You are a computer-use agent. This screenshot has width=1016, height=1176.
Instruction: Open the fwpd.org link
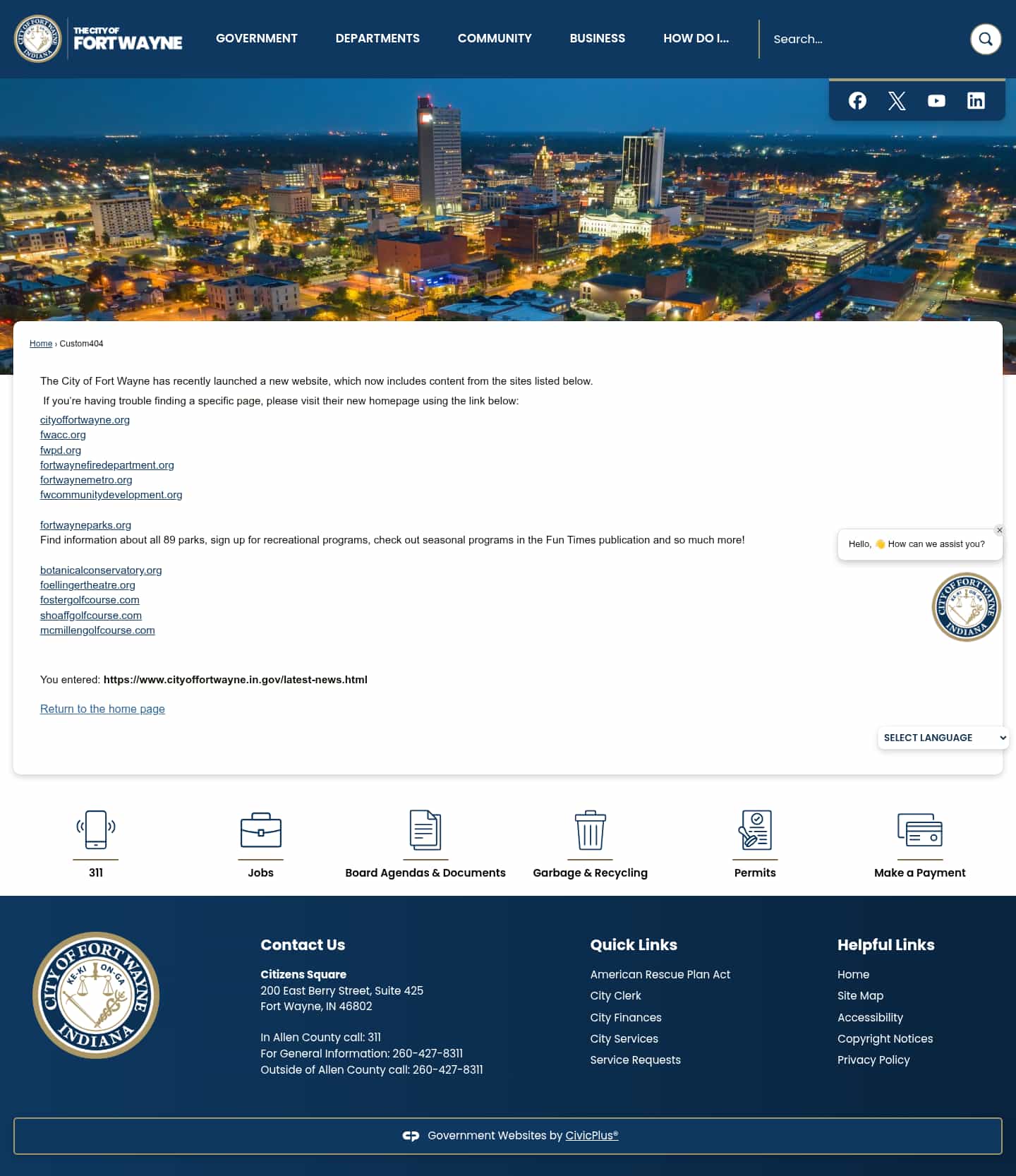coord(61,450)
